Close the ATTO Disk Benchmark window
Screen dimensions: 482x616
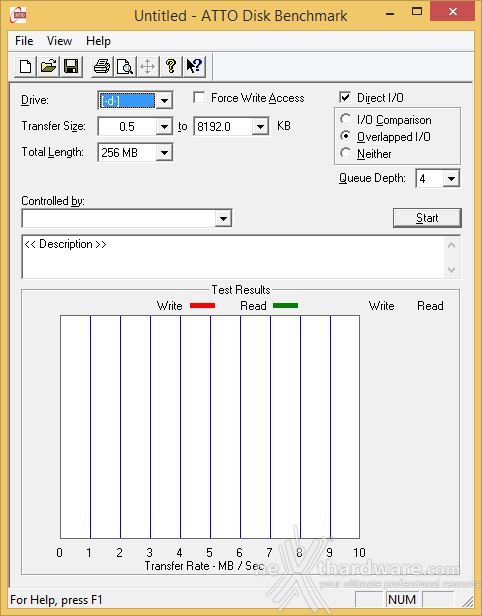click(x=453, y=11)
